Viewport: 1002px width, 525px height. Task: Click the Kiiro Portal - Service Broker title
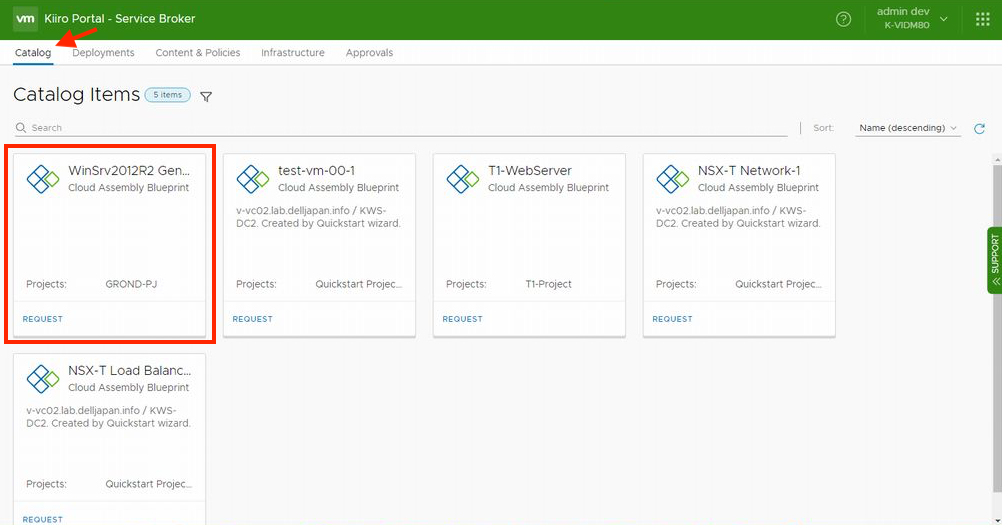pyautogui.click(x=119, y=19)
